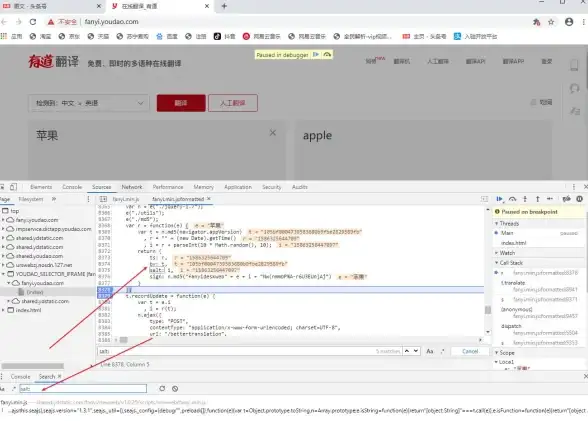Open the Security panel tab
The image size is (588, 421).
272,187
